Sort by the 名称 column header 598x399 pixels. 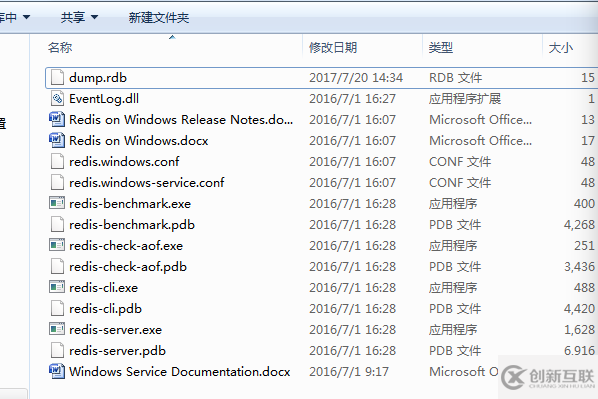tap(60, 48)
